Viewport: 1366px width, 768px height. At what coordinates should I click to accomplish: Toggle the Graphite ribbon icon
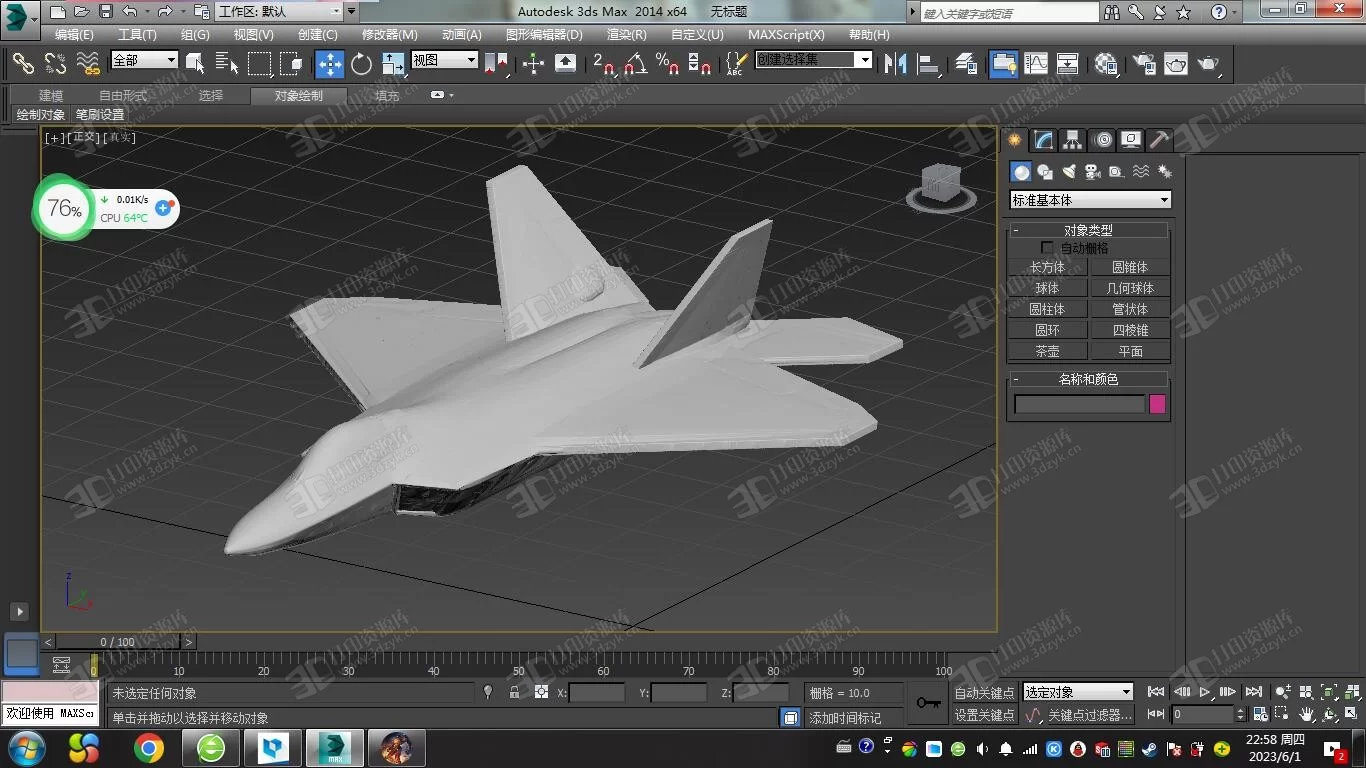click(x=1003, y=64)
